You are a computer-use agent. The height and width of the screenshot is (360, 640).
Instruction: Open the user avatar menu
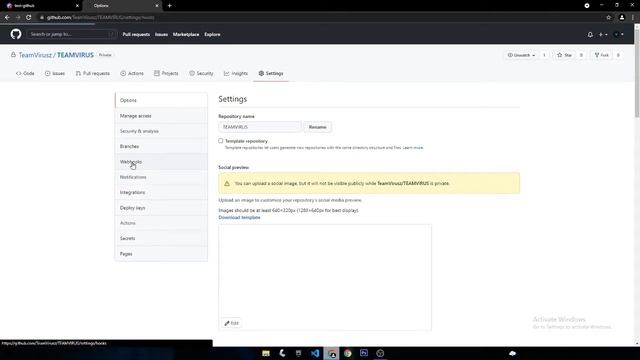pyautogui.click(x=619, y=35)
